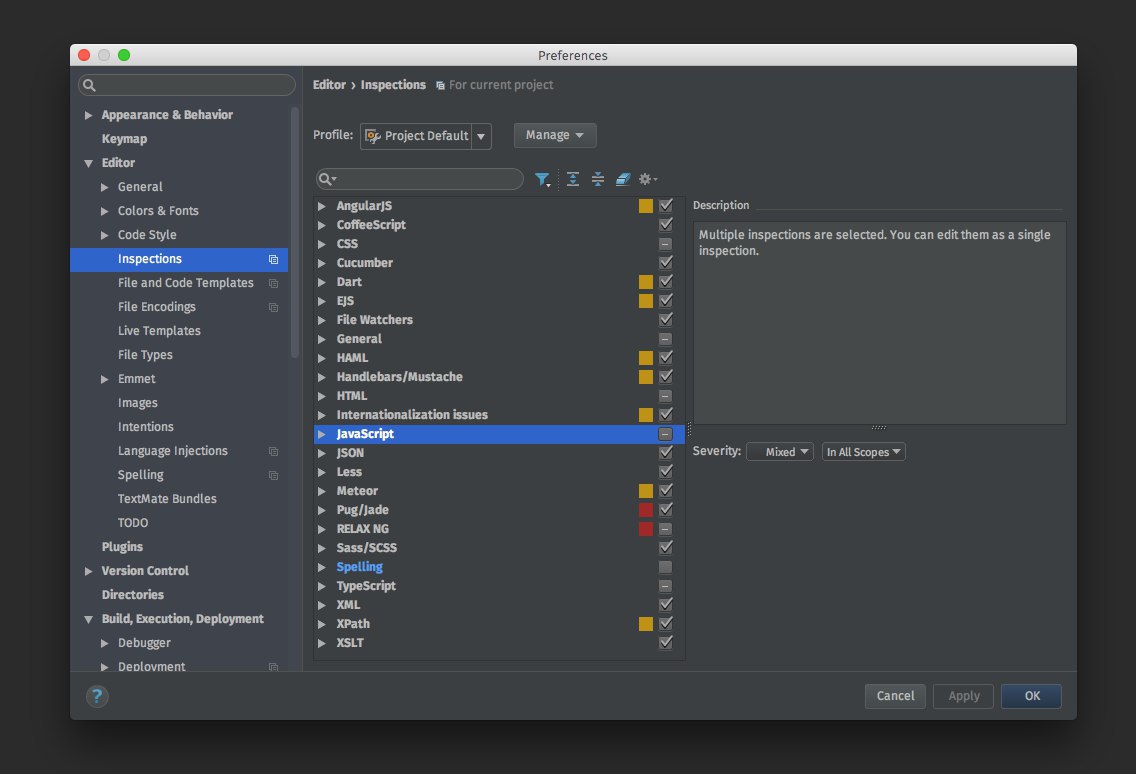
Task: Enable the Spelling inspections checkbox
Action: click(666, 567)
